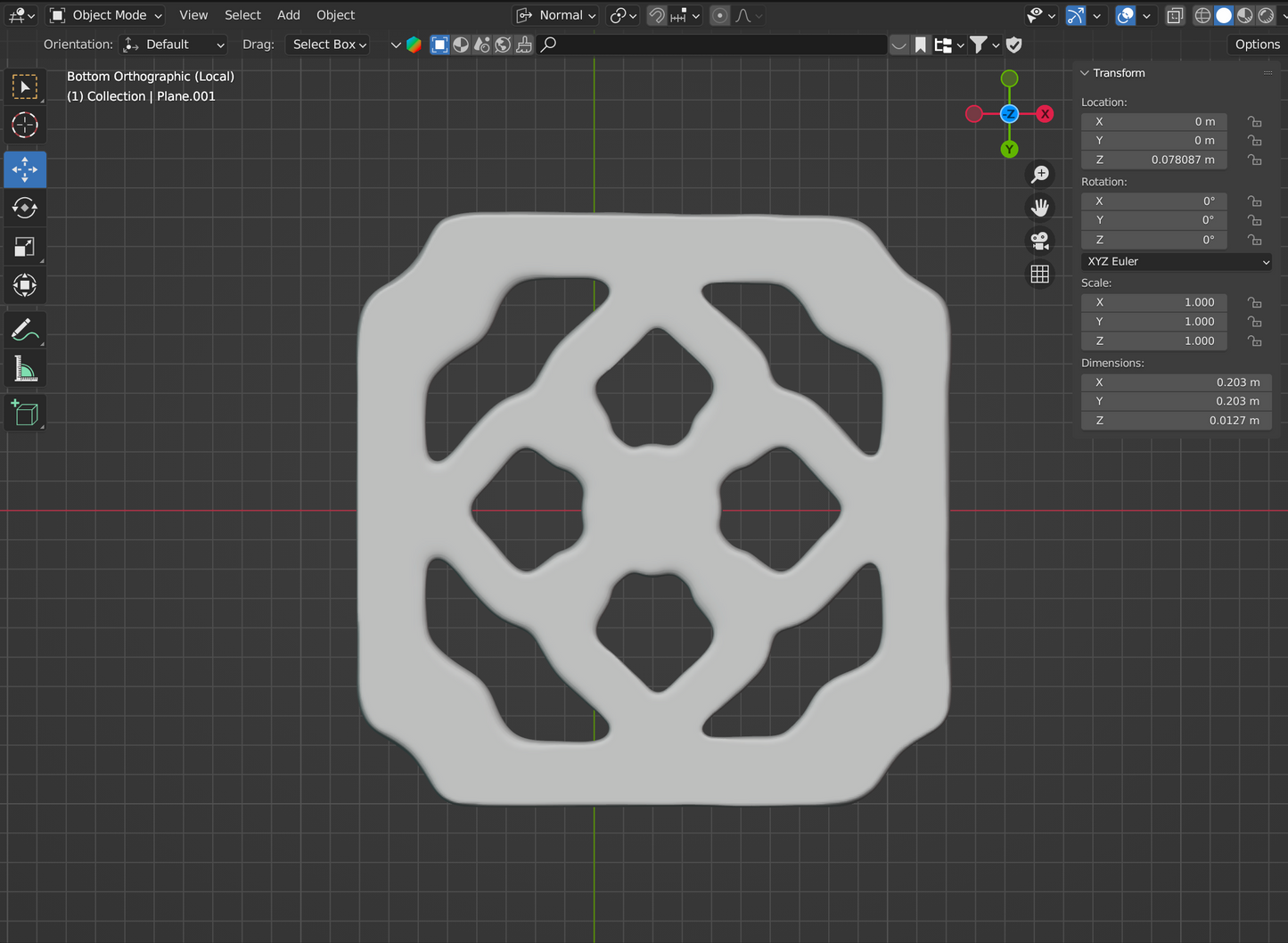The image size is (1288, 943).
Task: Open the Object Mode dropdown
Action: click(107, 15)
